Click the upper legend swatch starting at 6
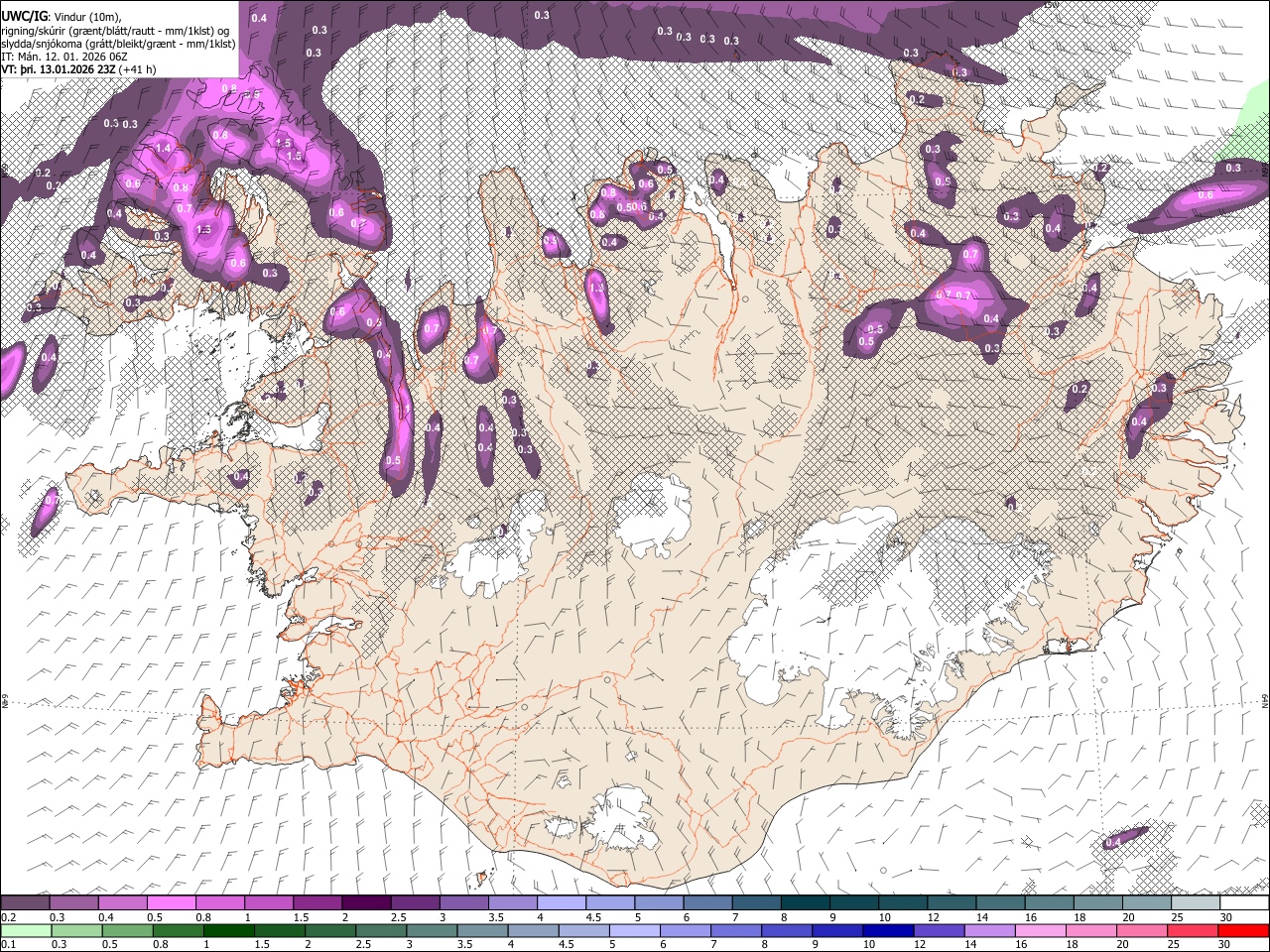Viewport: 1270px width, 952px height. pos(707,903)
